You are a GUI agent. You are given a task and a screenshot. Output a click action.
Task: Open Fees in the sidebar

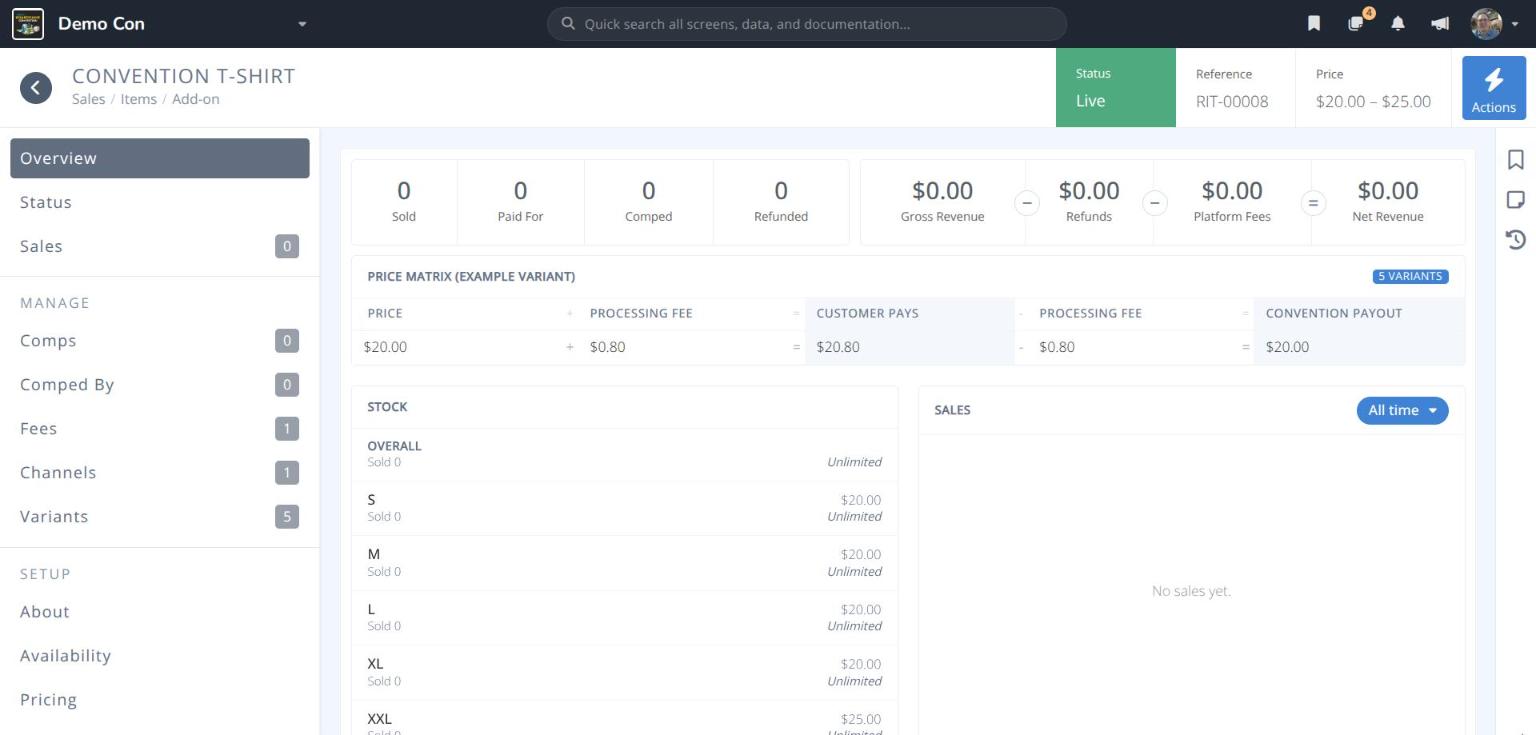pyautogui.click(x=160, y=429)
